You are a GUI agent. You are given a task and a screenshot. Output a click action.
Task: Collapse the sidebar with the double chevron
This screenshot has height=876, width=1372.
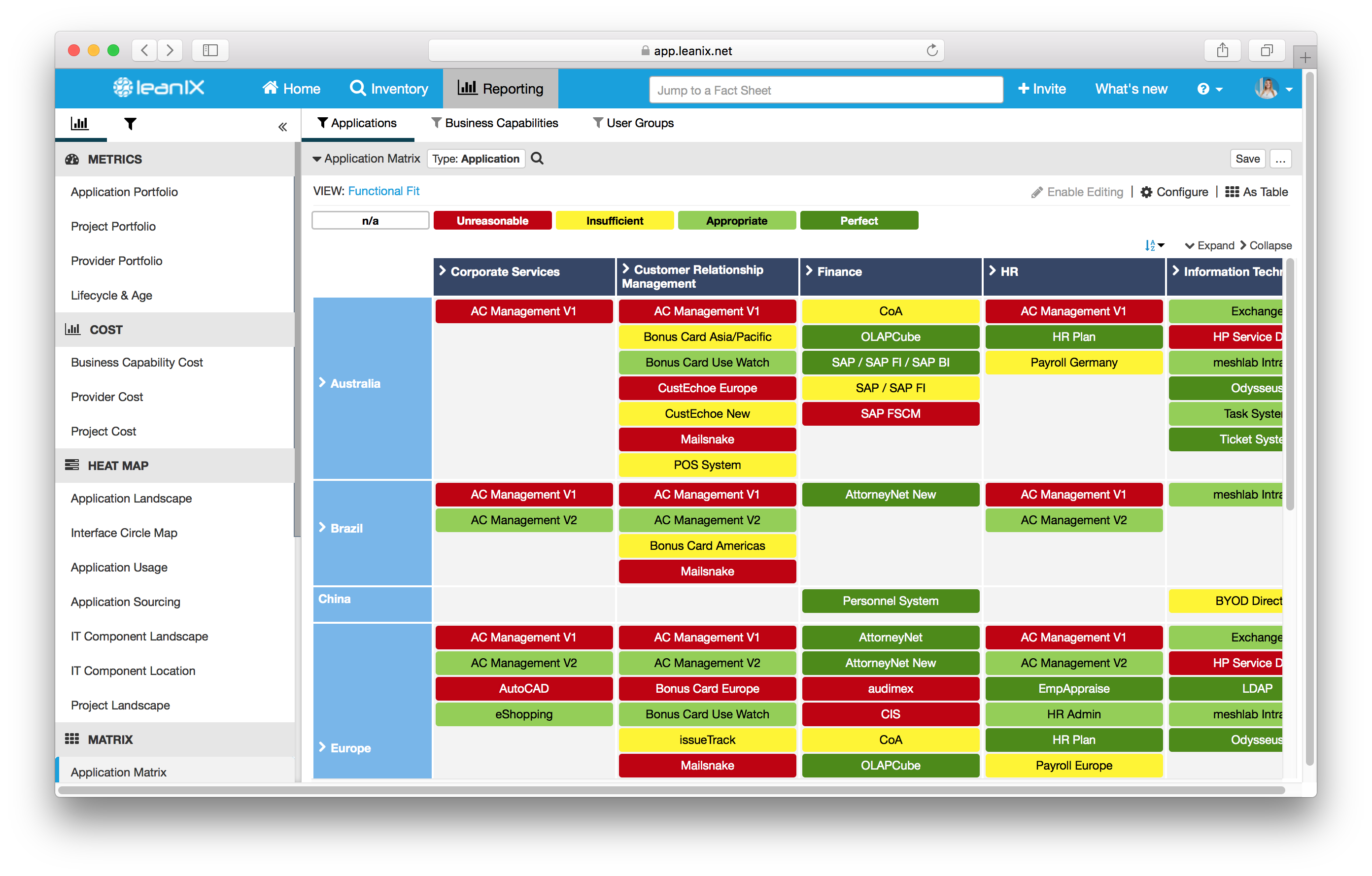(x=282, y=127)
